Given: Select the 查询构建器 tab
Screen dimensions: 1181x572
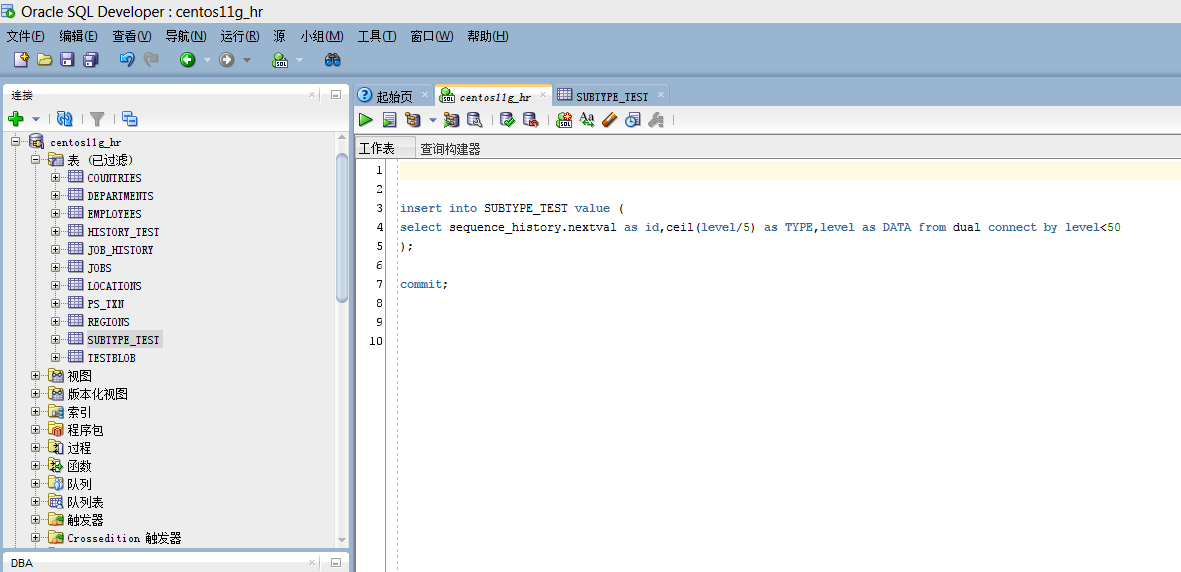Looking at the screenshot, I should tap(450, 149).
